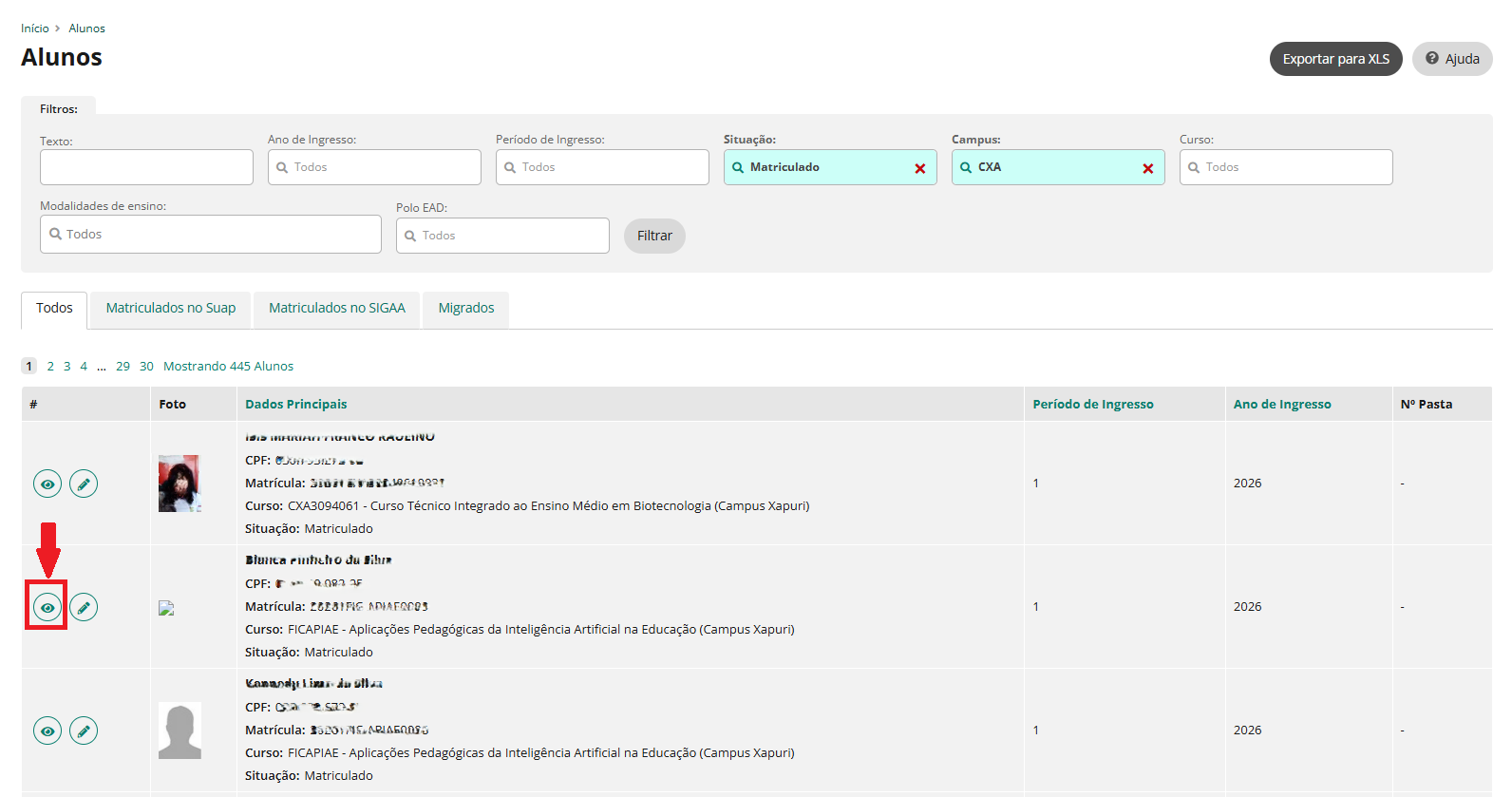
Task: Select current page 1 in pagination
Action: pyautogui.click(x=28, y=366)
